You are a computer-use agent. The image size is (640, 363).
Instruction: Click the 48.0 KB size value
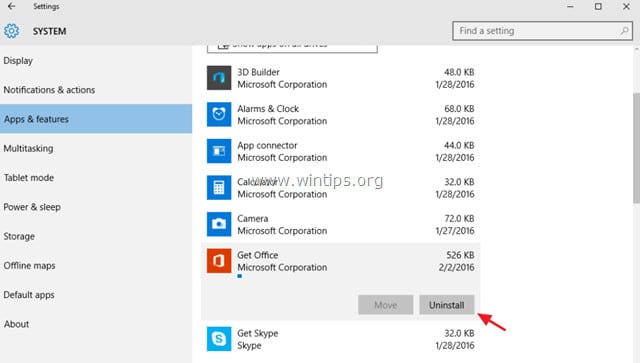click(x=459, y=72)
